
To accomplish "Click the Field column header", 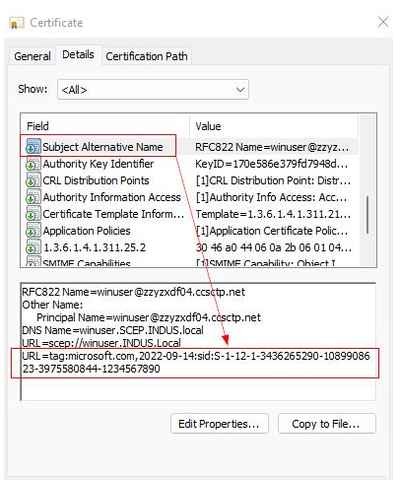I will pyautogui.click(x=105, y=126).
